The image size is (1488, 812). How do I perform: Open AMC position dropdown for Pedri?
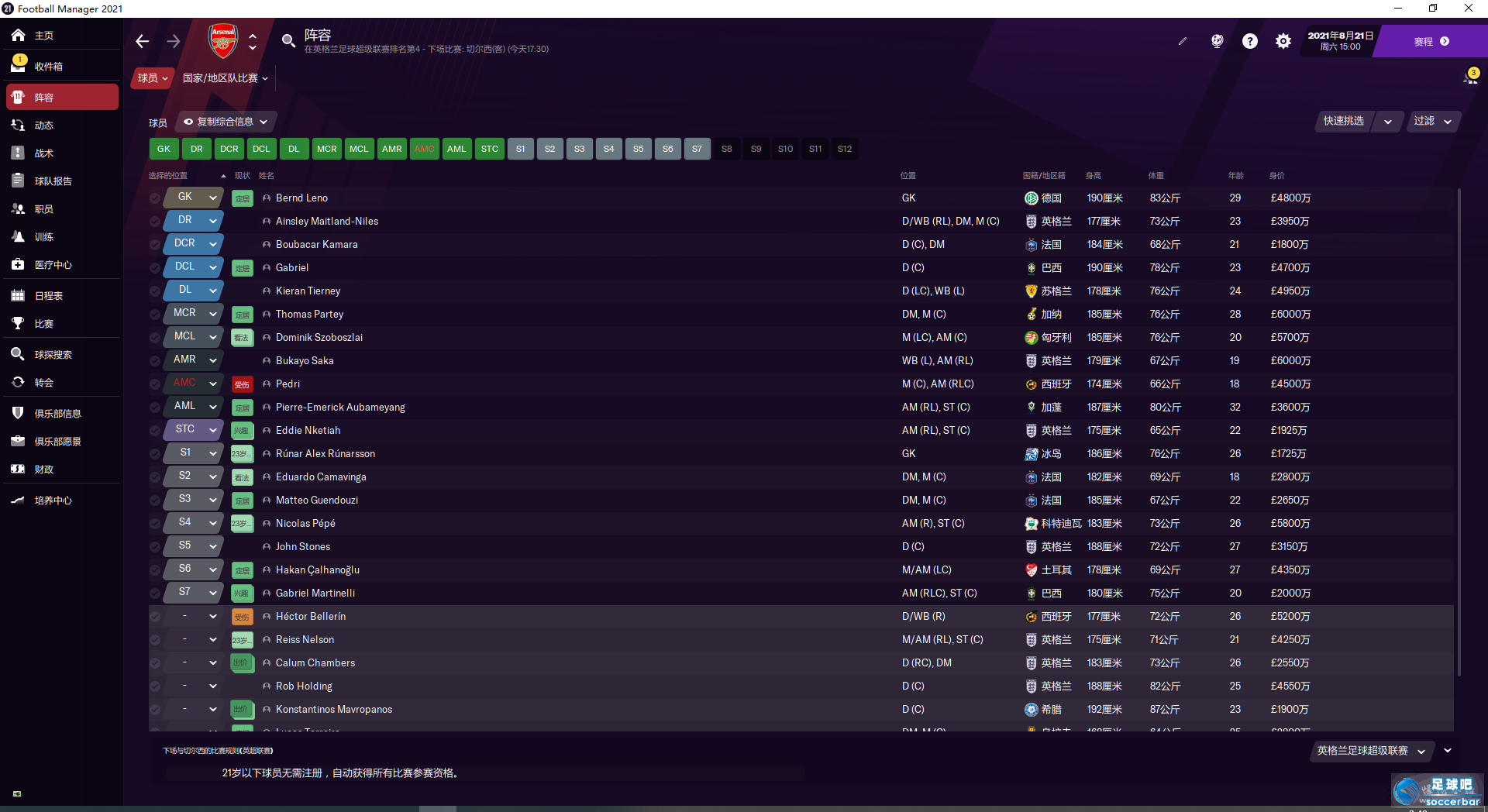point(194,384)
